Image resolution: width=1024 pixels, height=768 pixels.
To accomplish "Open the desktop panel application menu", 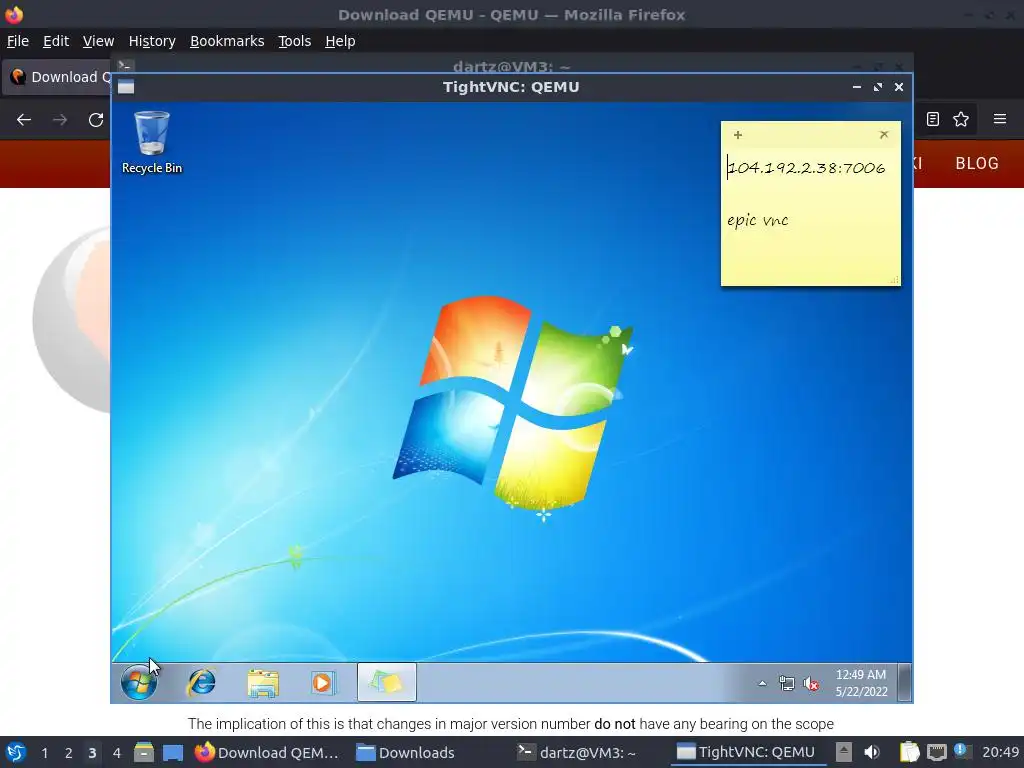I will (16, 752).
